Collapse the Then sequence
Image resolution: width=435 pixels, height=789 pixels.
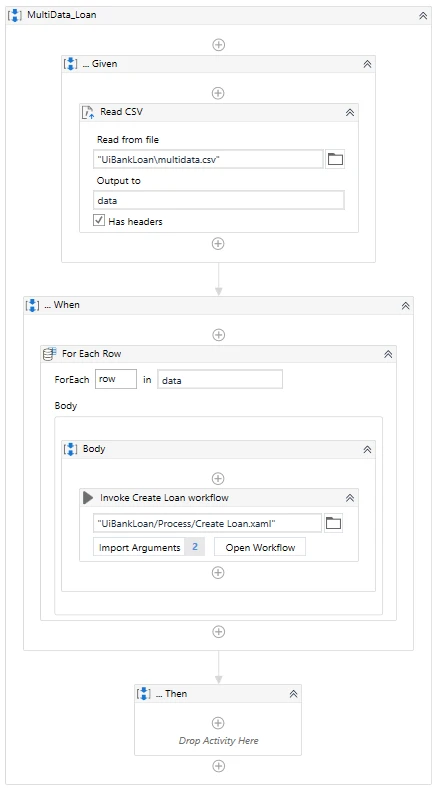click(x=294, y=694)
